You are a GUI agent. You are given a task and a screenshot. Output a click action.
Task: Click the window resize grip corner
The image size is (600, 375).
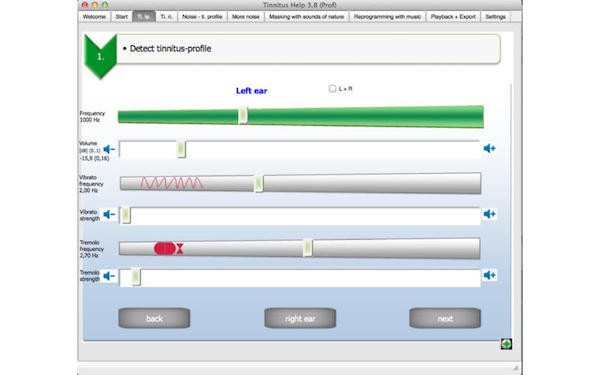[x=516, y=368]
